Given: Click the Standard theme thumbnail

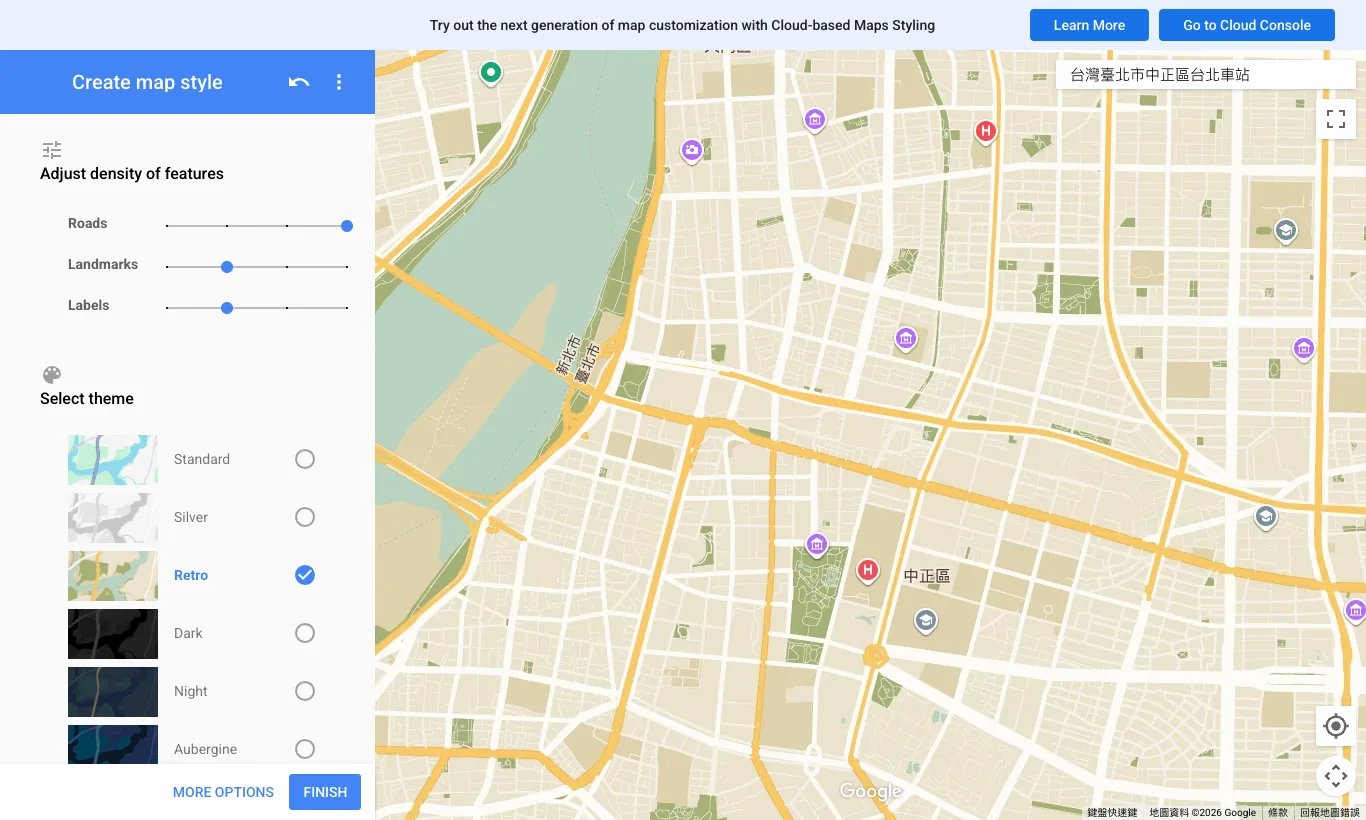Looking at the screenshot, I should 113,460.
